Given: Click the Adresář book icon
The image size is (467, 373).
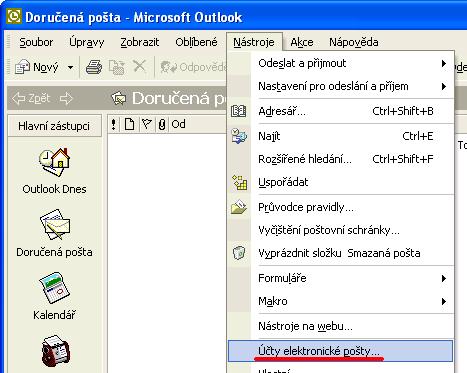Looking at the screenshot, I should tap(239, 111).
